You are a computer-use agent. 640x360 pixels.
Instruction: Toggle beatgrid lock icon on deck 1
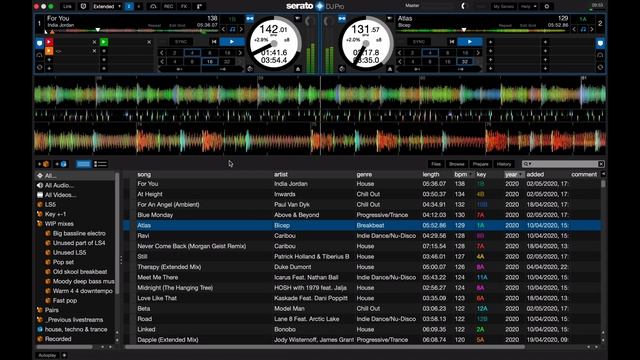click(x=250, y=19)
